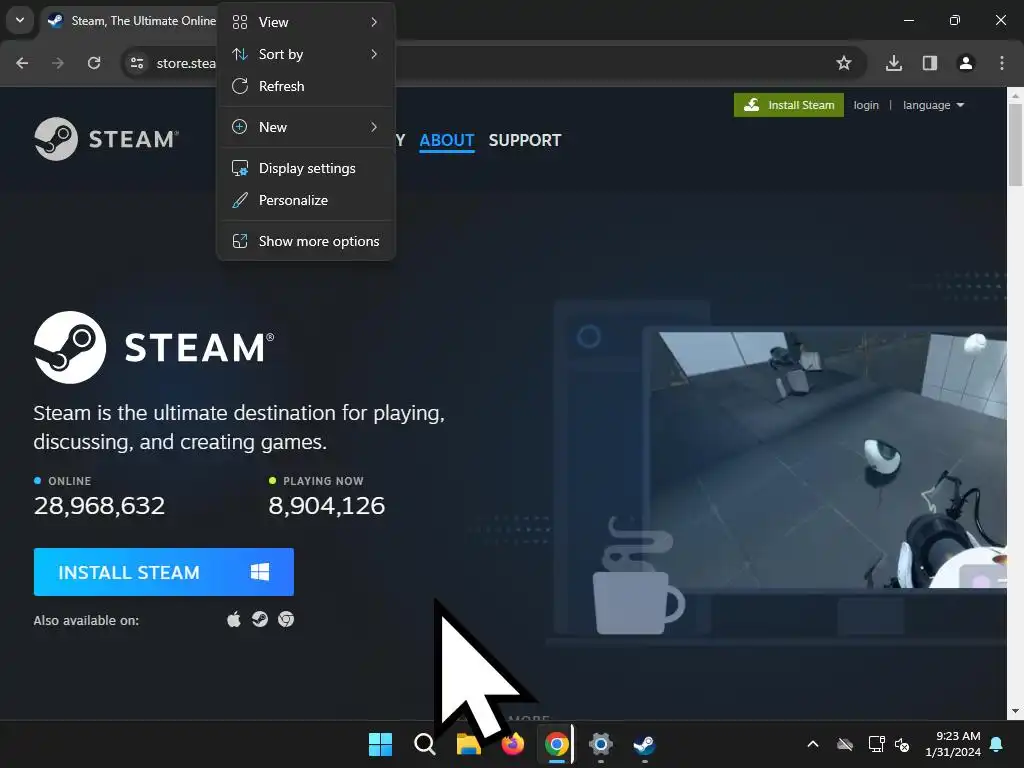Open Chrome downloads icon
The image size is (1024, 768).
[894, 63]
